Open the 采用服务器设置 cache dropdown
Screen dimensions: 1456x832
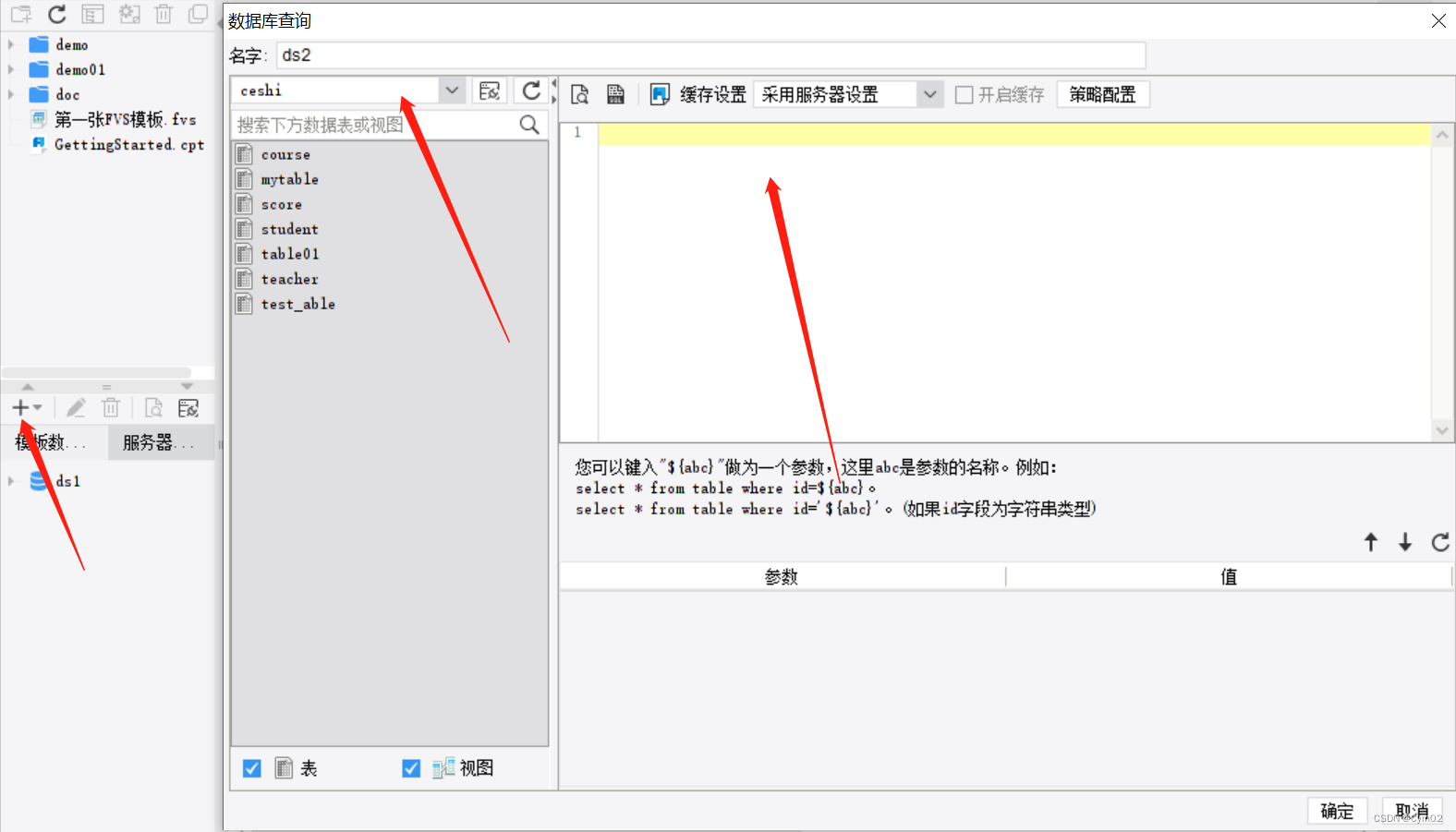tap(930, 94)
